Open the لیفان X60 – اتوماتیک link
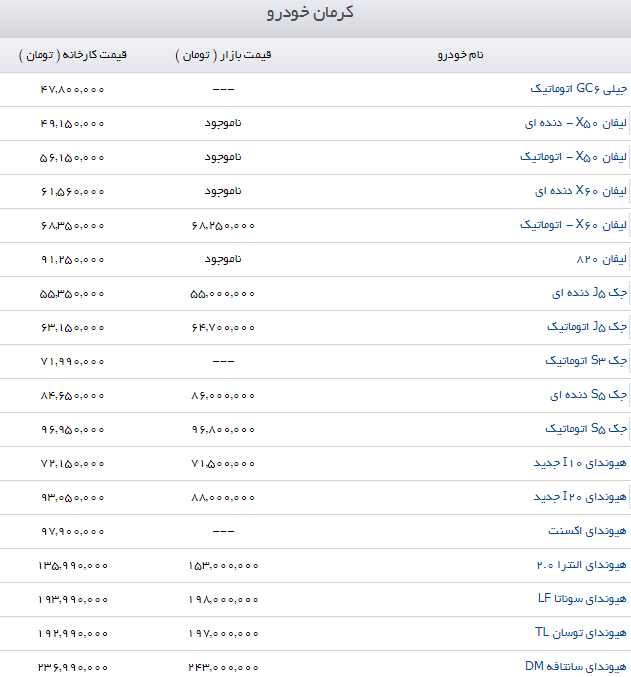 [574, 225]
